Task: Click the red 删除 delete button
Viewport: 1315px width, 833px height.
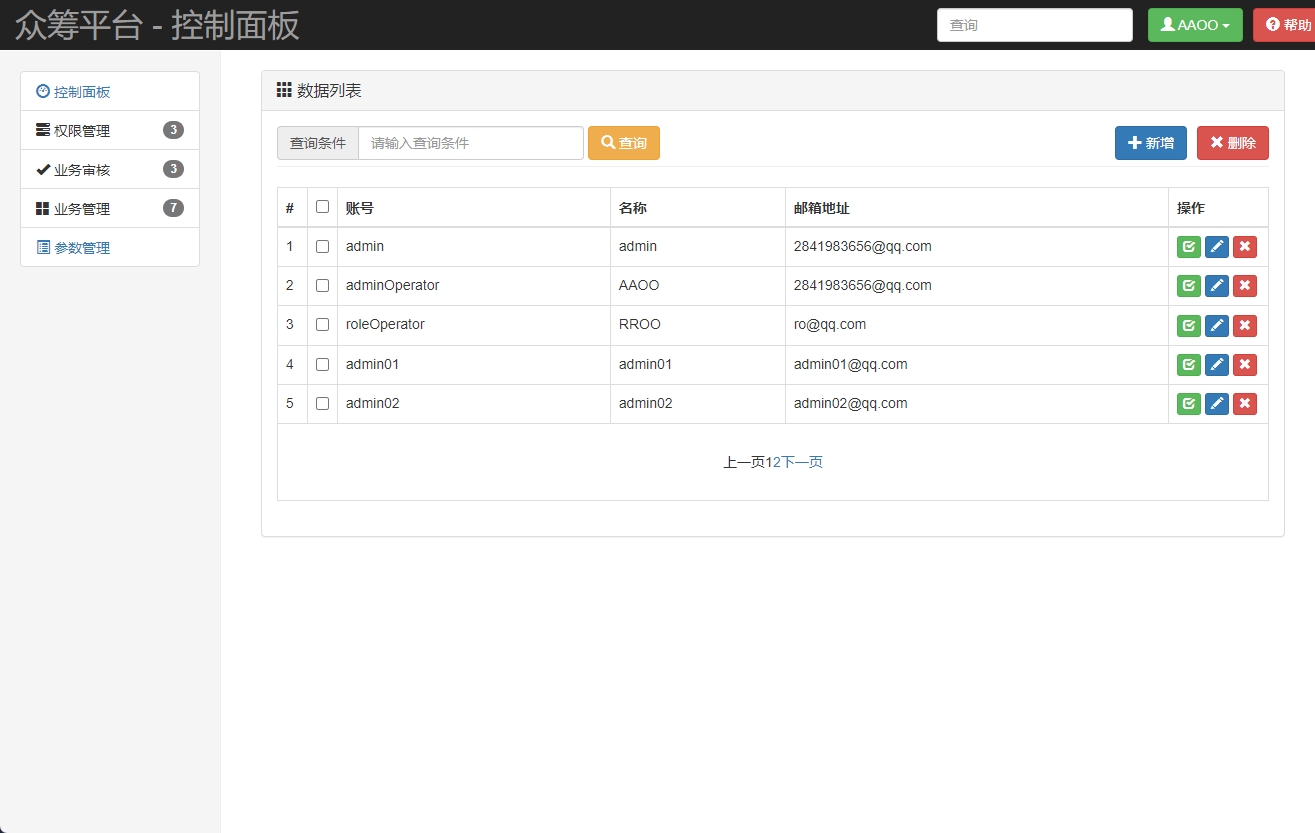Action: coord(1233,143)
